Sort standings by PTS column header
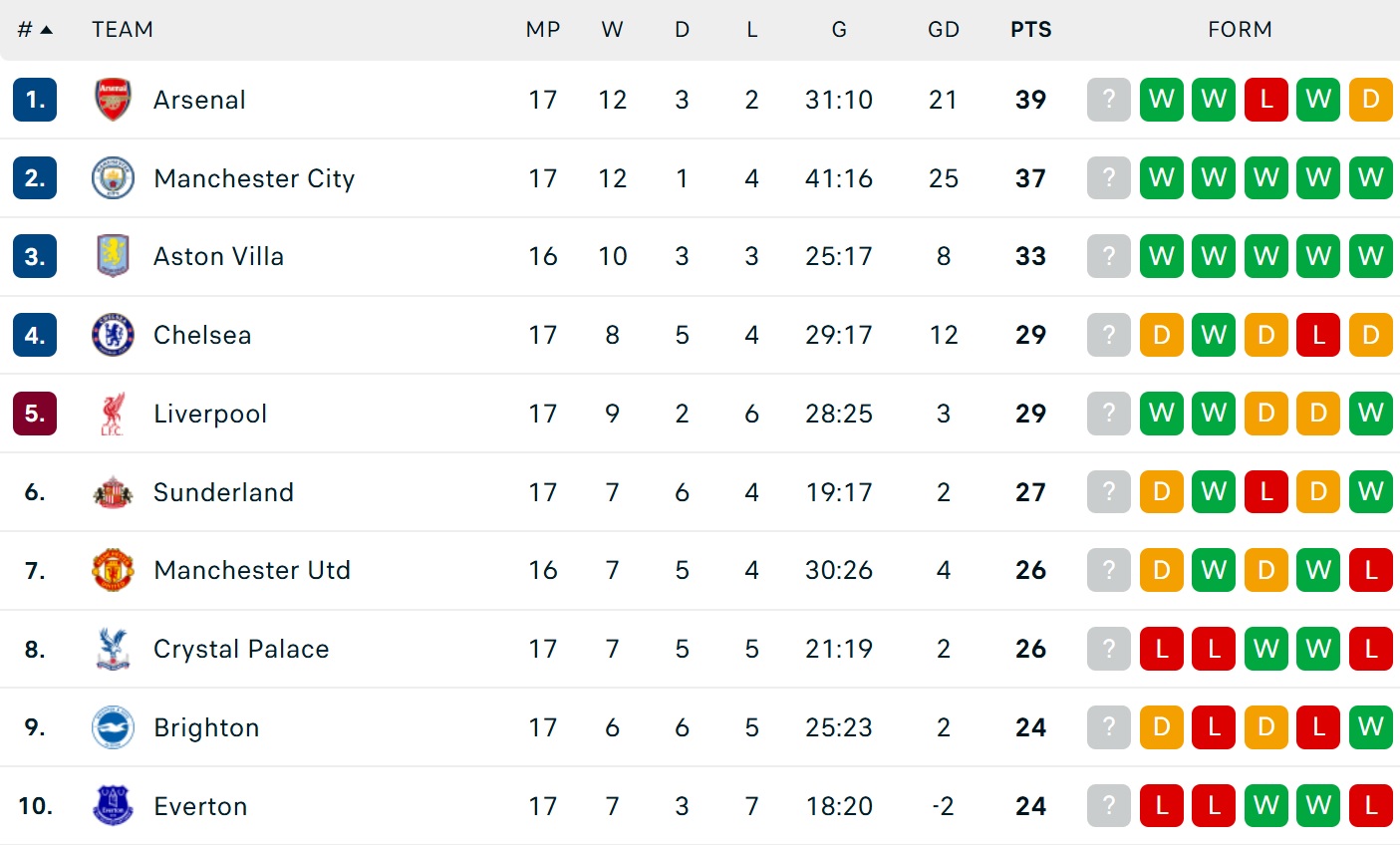The image size is (1400, 845). [x=1030, y=30]
